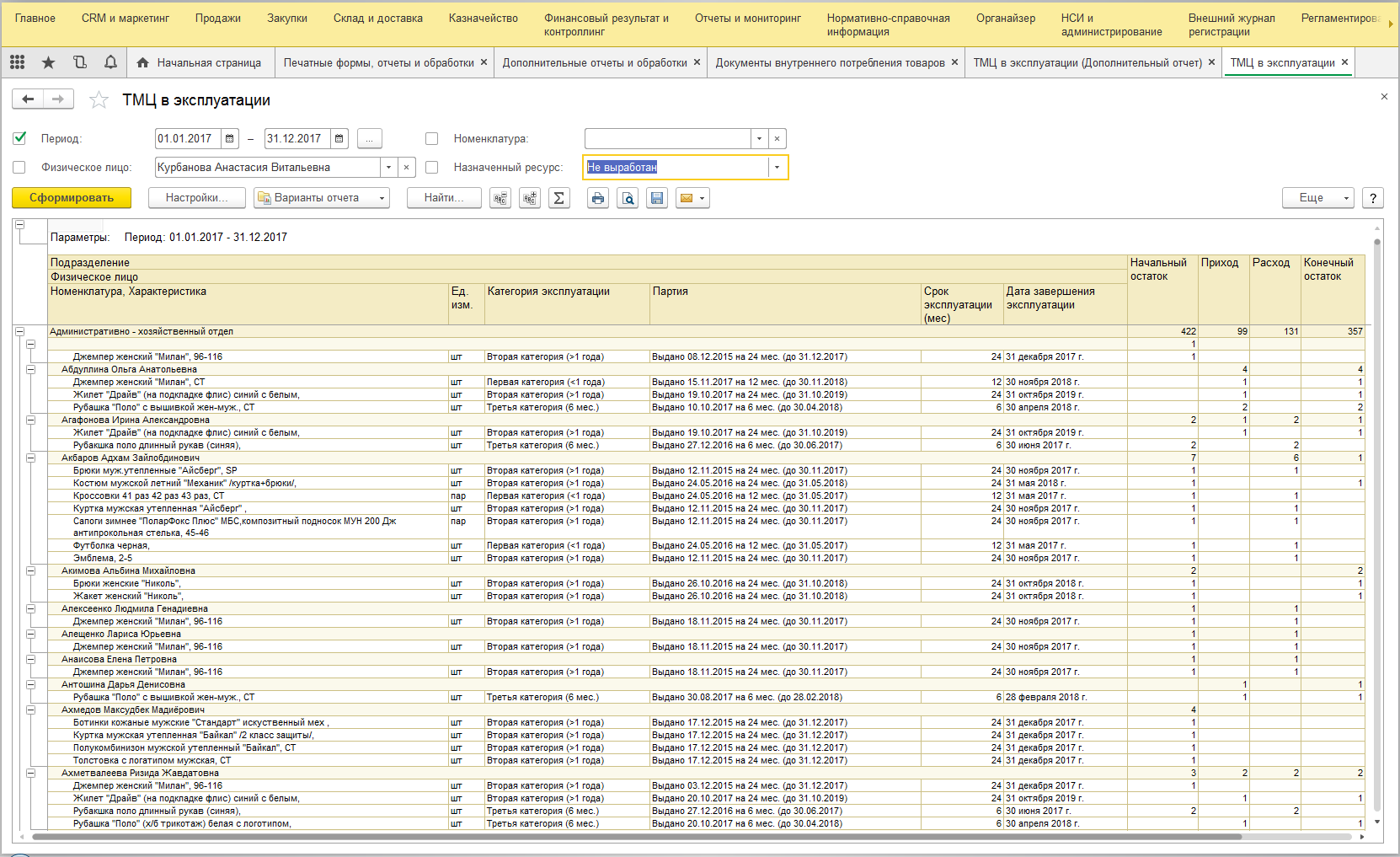This screenshot has height=857, width=1400.
Task: Open period selection ellipsis button
Action: [x=369, y=138]
